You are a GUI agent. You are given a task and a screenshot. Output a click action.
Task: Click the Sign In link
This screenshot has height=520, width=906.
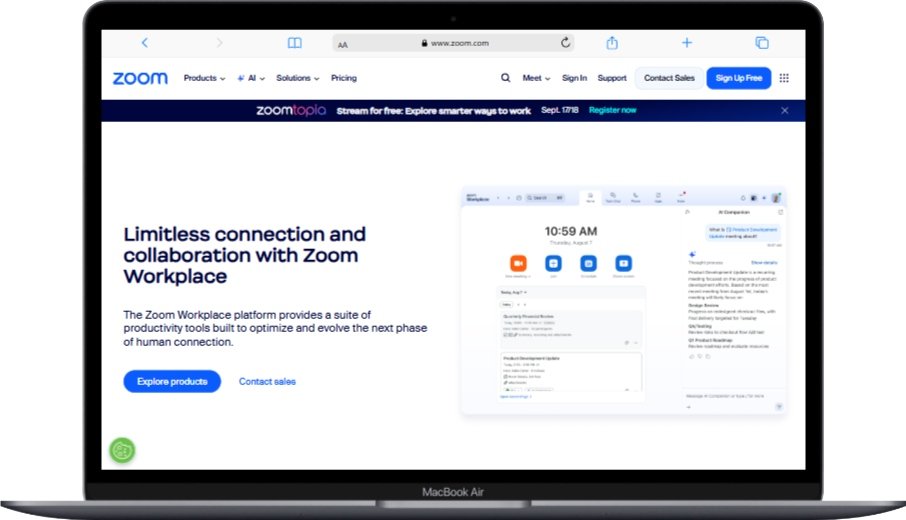pos(574,78)
